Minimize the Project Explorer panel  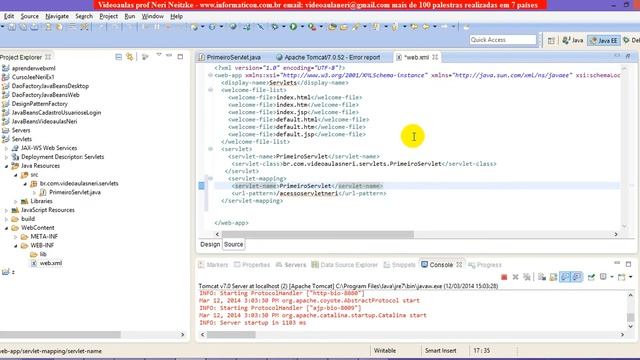click(x=169, y=56)
